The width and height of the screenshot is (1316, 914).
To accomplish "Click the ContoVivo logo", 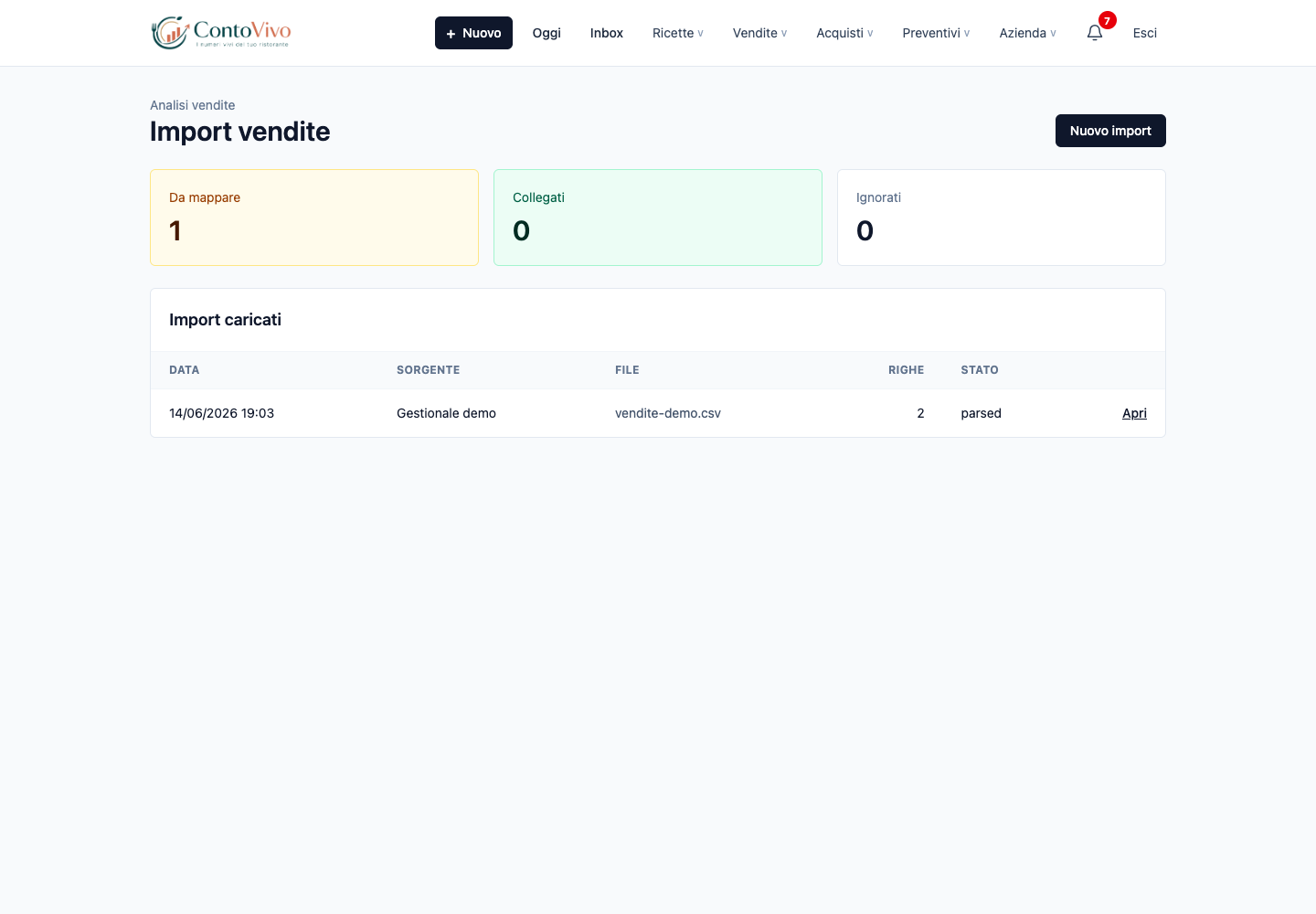I will pyautogui.click(x=221, y=33).
